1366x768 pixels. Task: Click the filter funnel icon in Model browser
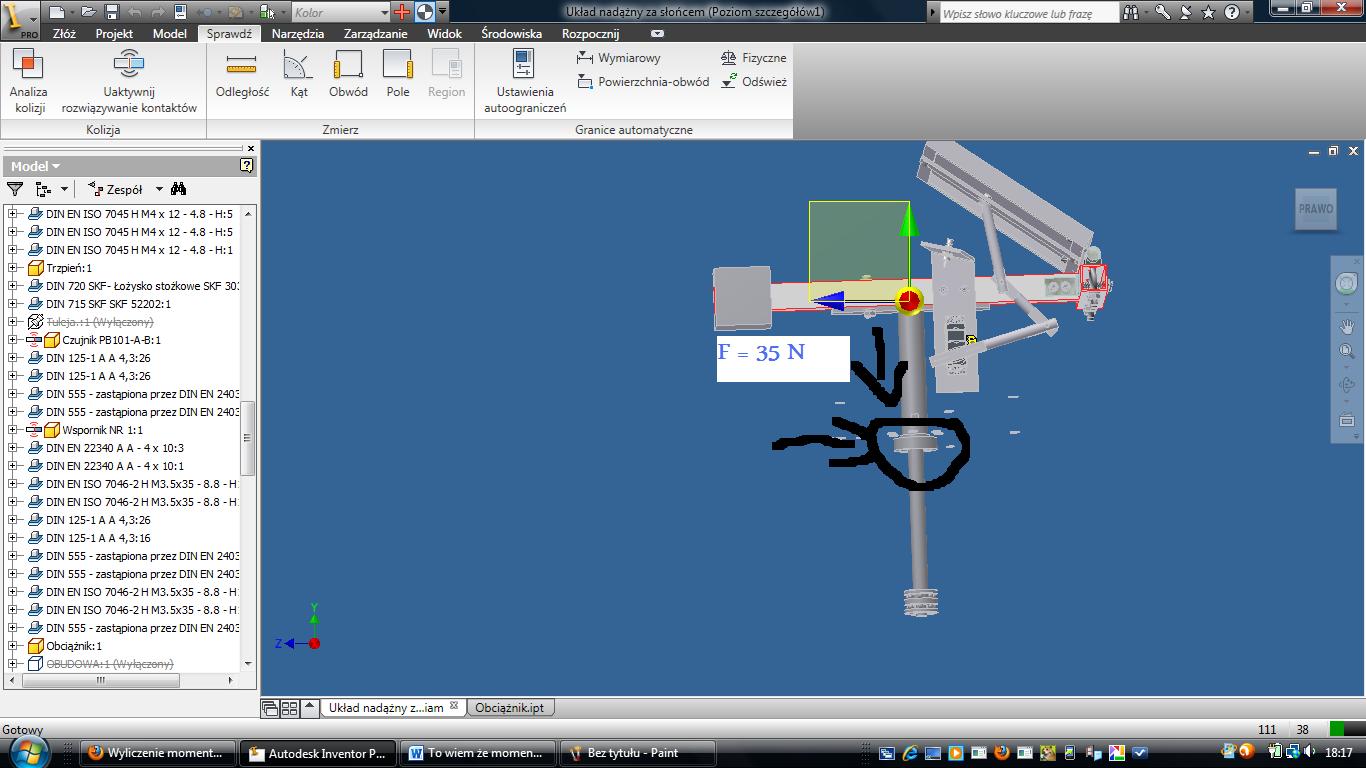pyautogui.click(x=15, y=189)
